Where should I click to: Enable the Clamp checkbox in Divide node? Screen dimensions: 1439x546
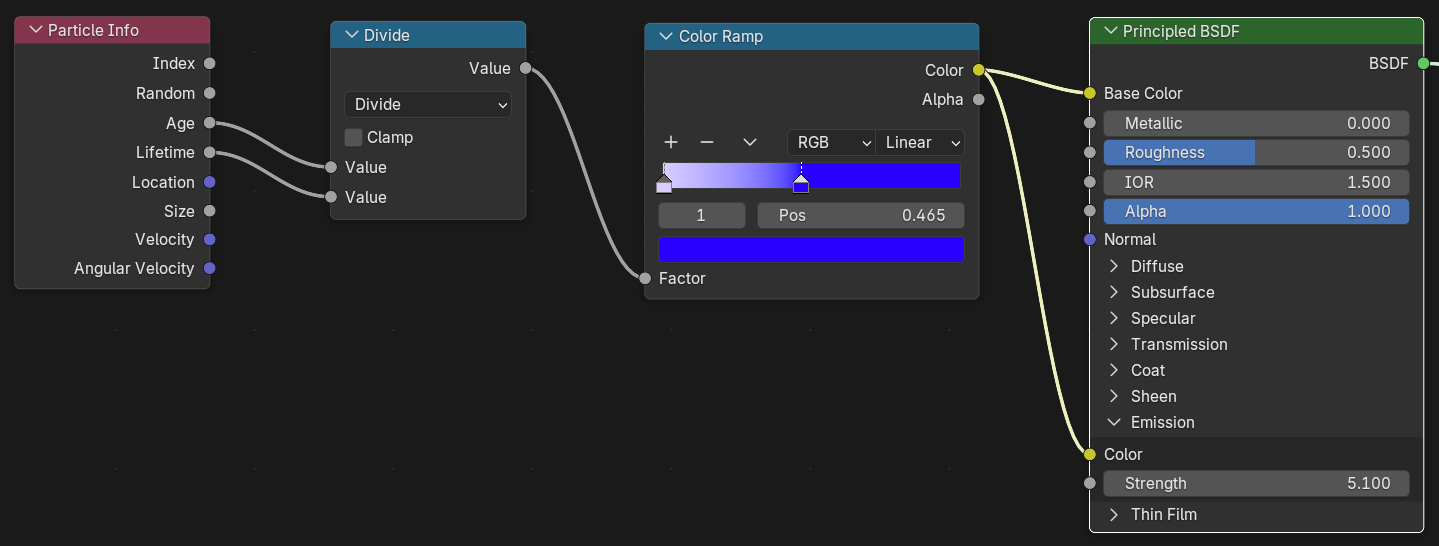354,137
